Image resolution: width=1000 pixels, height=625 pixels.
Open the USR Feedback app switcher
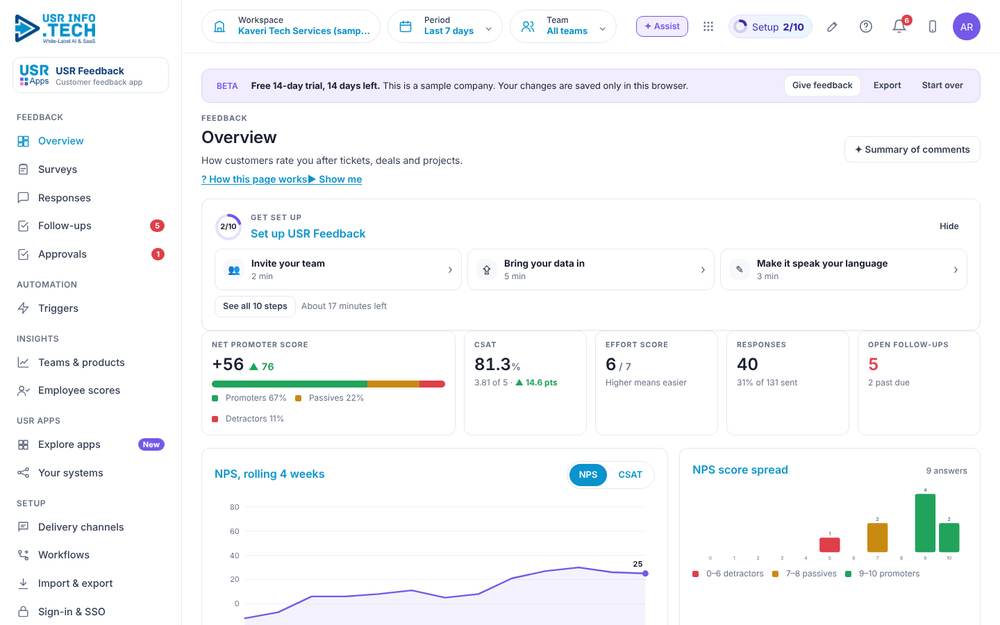tap(91, 75)
